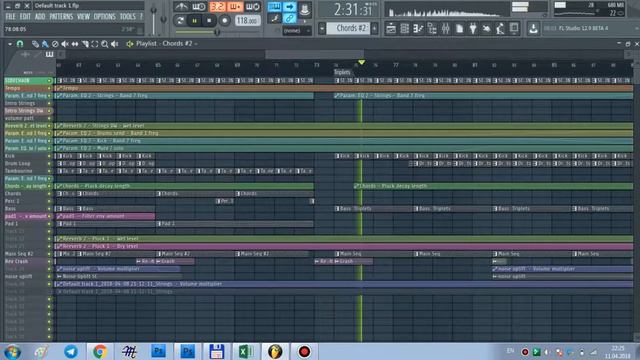Screen dimensions: 640x360
Task: Select the playlist Playback speaker tool
Action: (x=115, y=44)
